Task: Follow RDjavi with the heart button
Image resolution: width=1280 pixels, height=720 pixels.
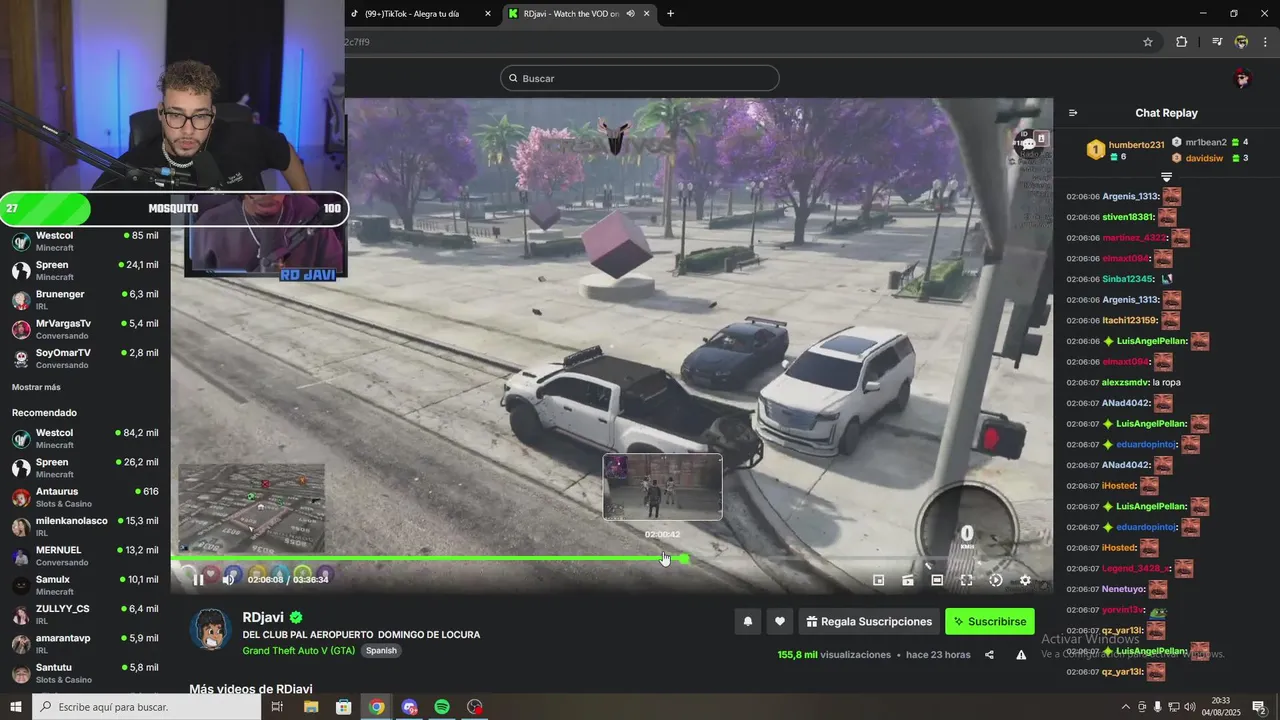Action: 780,621
